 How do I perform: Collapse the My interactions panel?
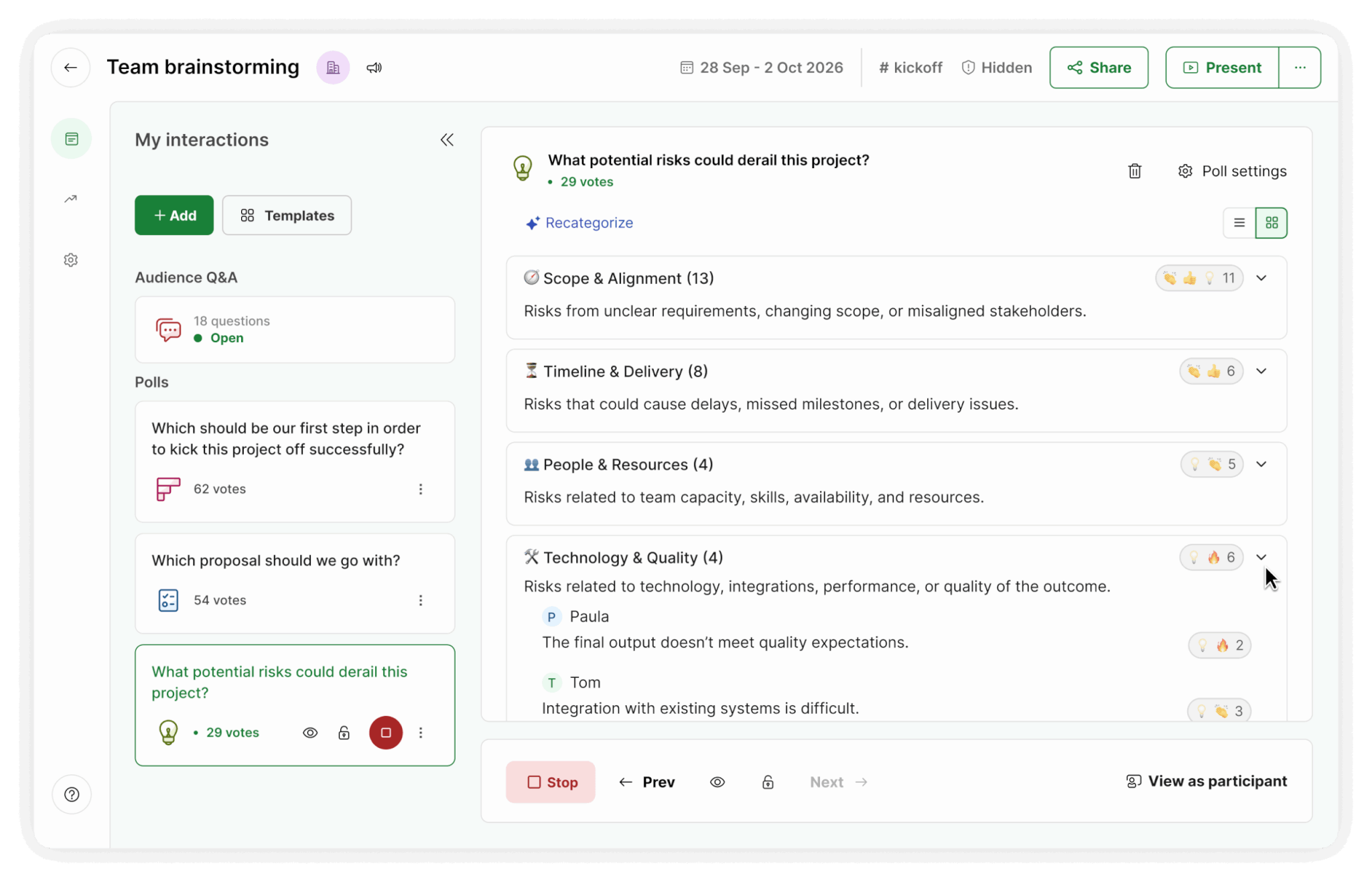click(447, 139)
